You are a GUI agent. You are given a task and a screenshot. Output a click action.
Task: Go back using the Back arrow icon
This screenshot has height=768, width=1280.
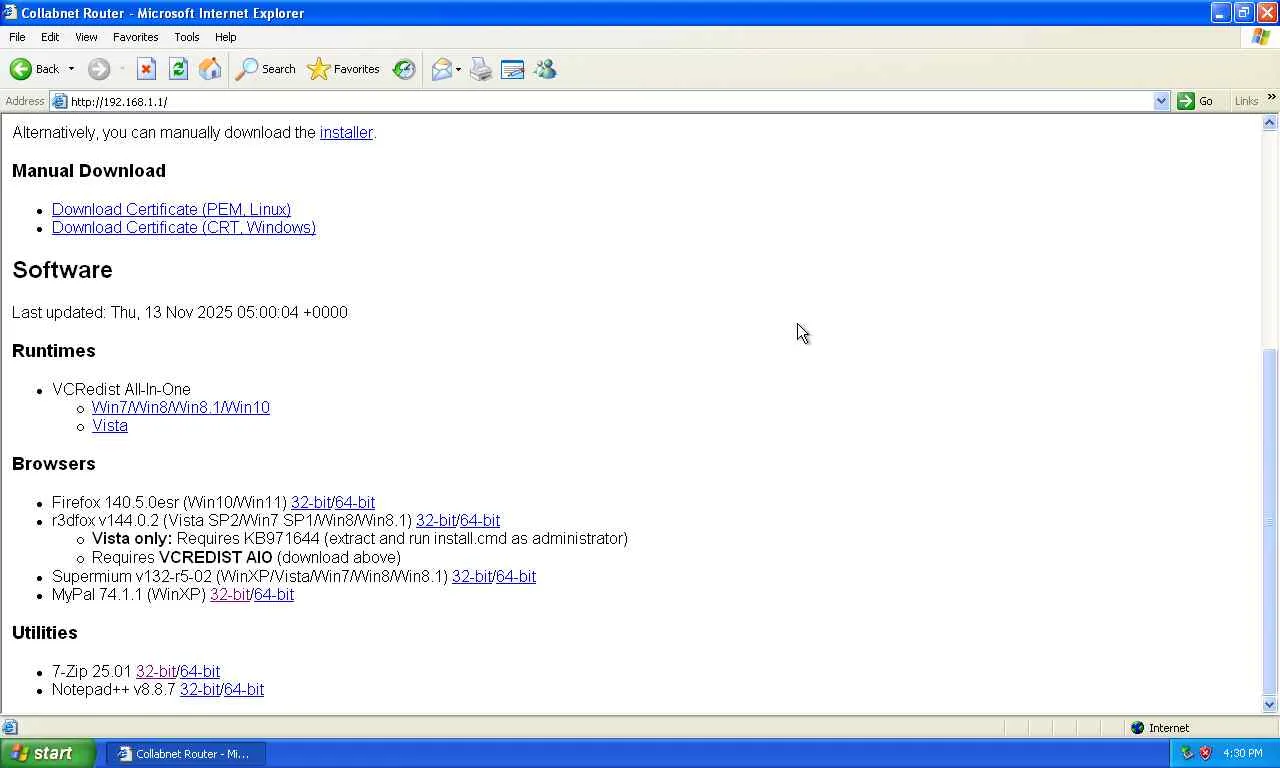pos(21,69)
